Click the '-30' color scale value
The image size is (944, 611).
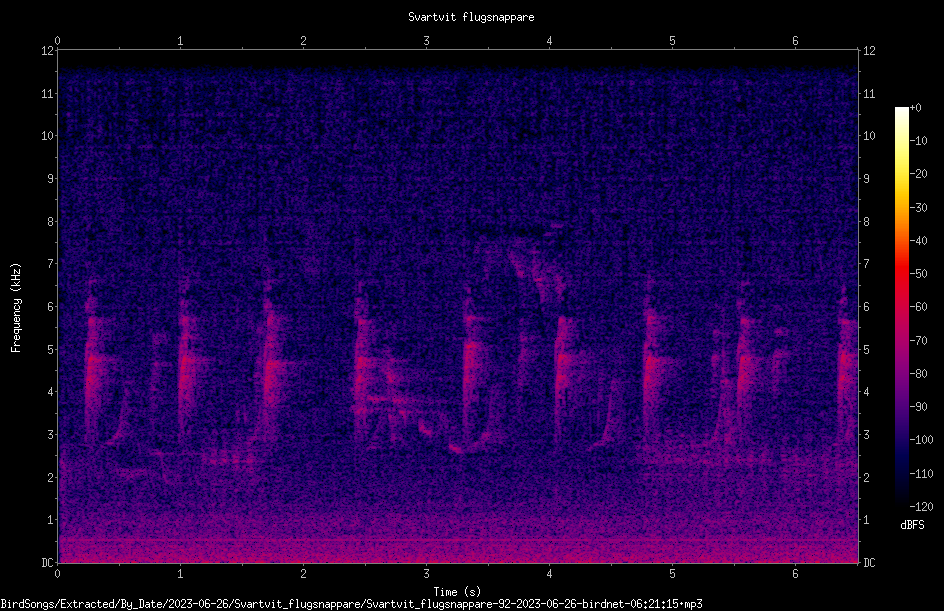(x=919, y=208)
